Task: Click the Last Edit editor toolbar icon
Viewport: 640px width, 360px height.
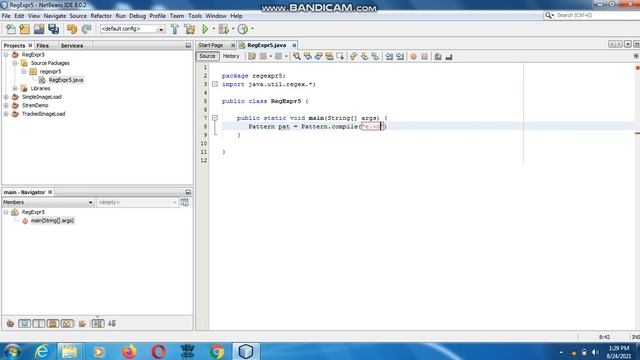Action: pos(252,56)
